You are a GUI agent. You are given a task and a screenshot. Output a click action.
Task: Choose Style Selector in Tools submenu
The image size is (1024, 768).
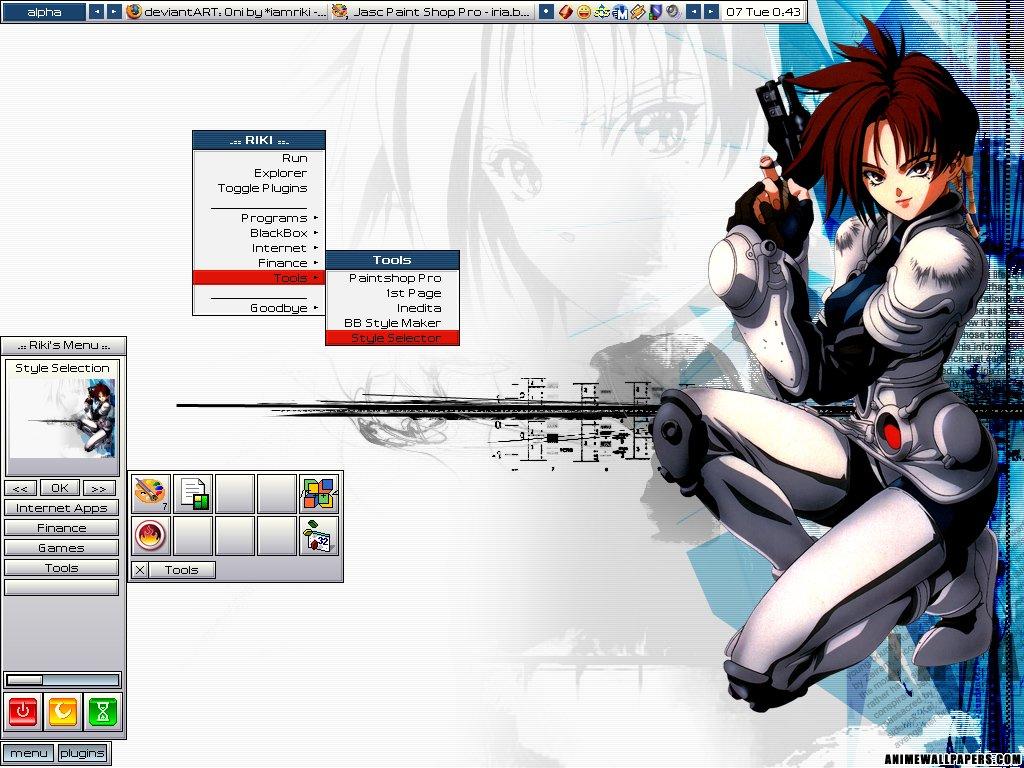[392, 338]
